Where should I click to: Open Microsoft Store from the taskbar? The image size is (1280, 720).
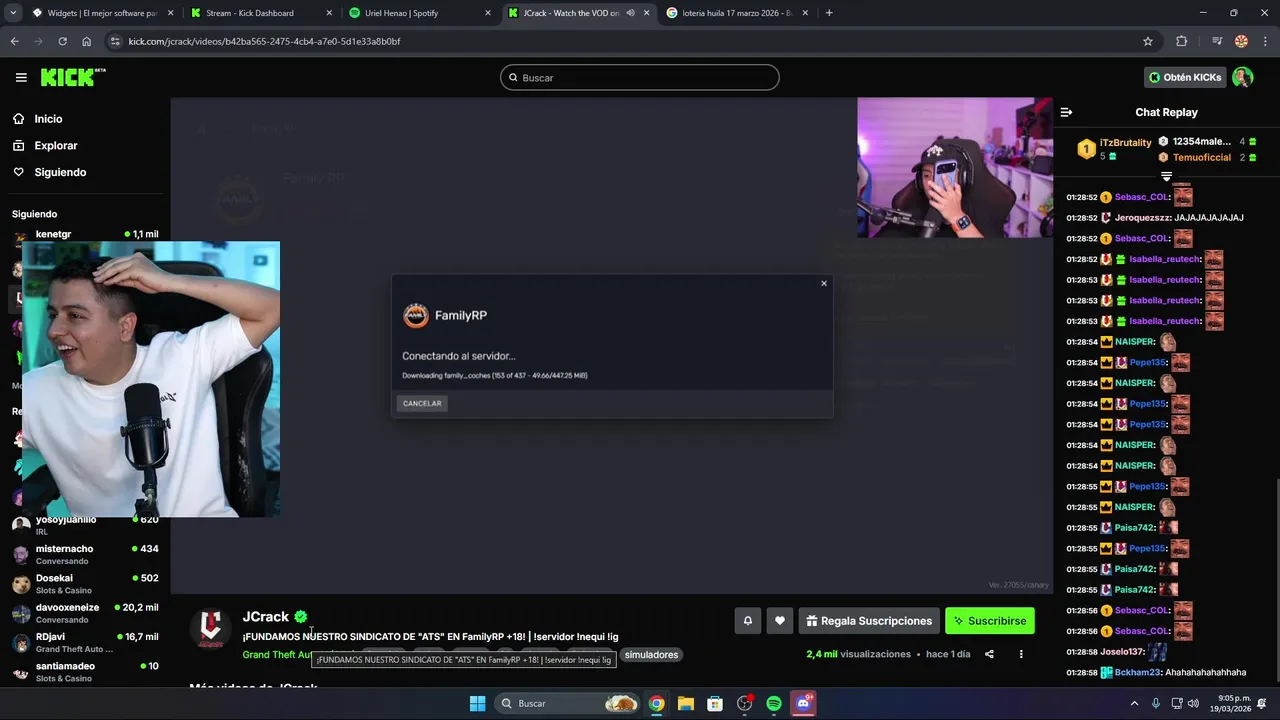coord(715,704)
